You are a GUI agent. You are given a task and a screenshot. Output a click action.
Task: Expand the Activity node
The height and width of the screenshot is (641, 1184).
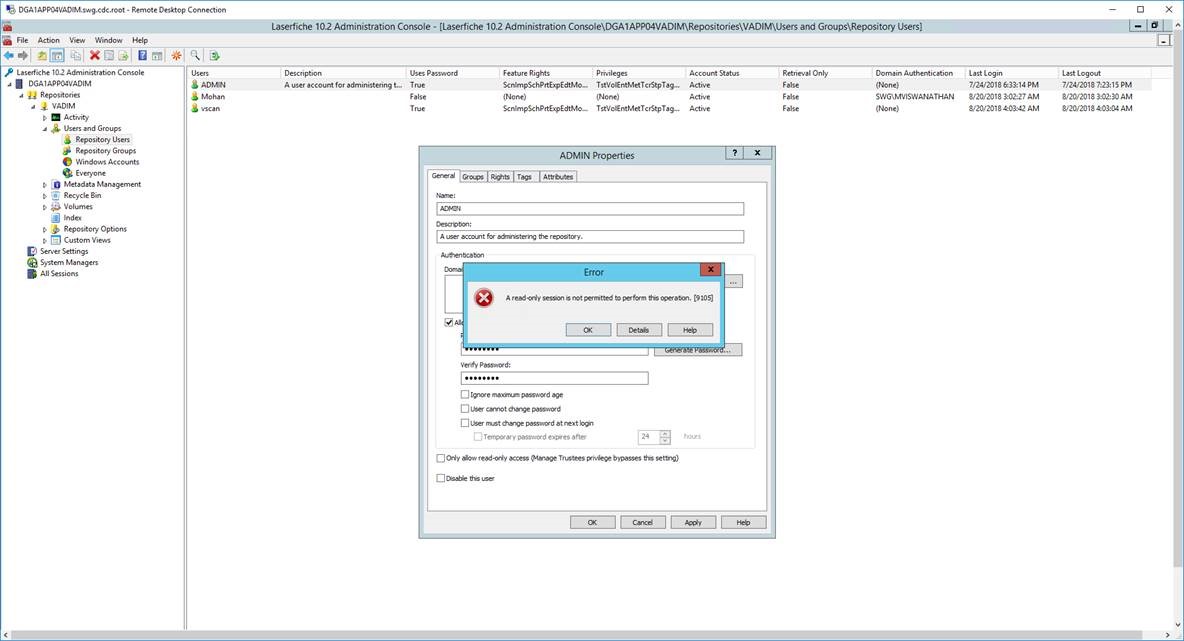click(x=45, y=118)
